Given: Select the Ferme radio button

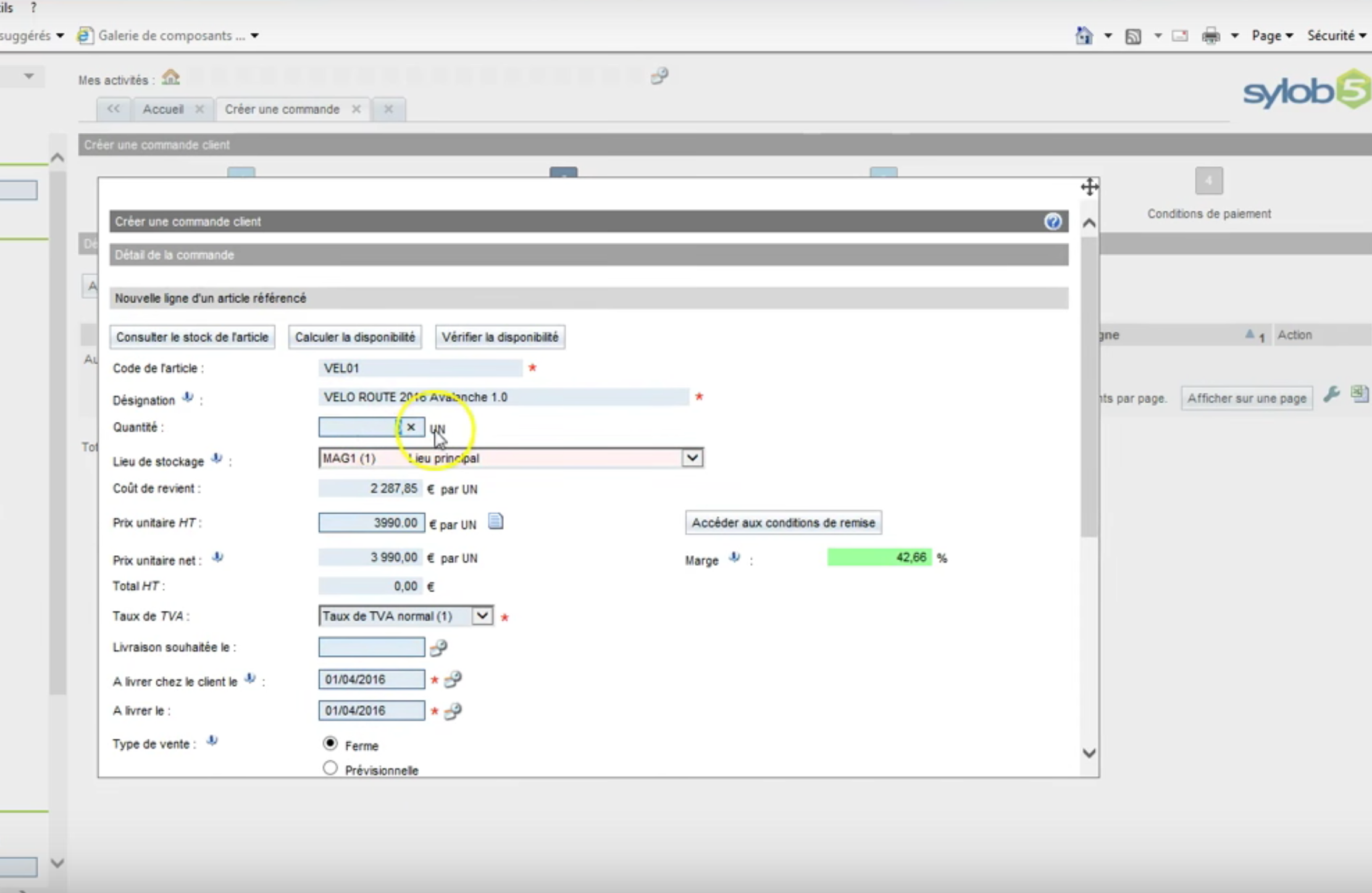Looking at the screenshot, I should tap(330, 743).
